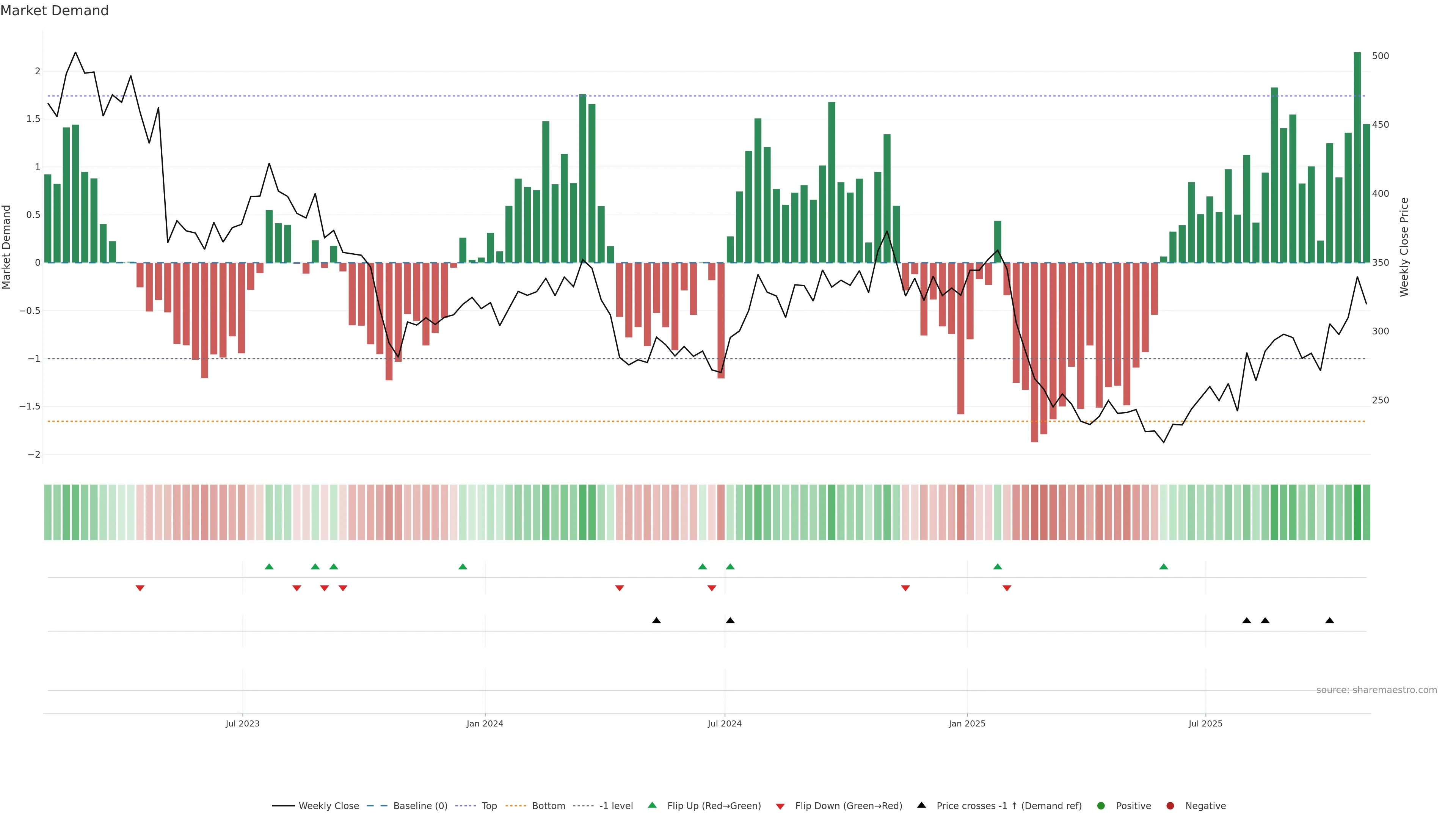Click the tallest green demand bar at far right
The image size is (1456, 819).
click(1357, 158)
